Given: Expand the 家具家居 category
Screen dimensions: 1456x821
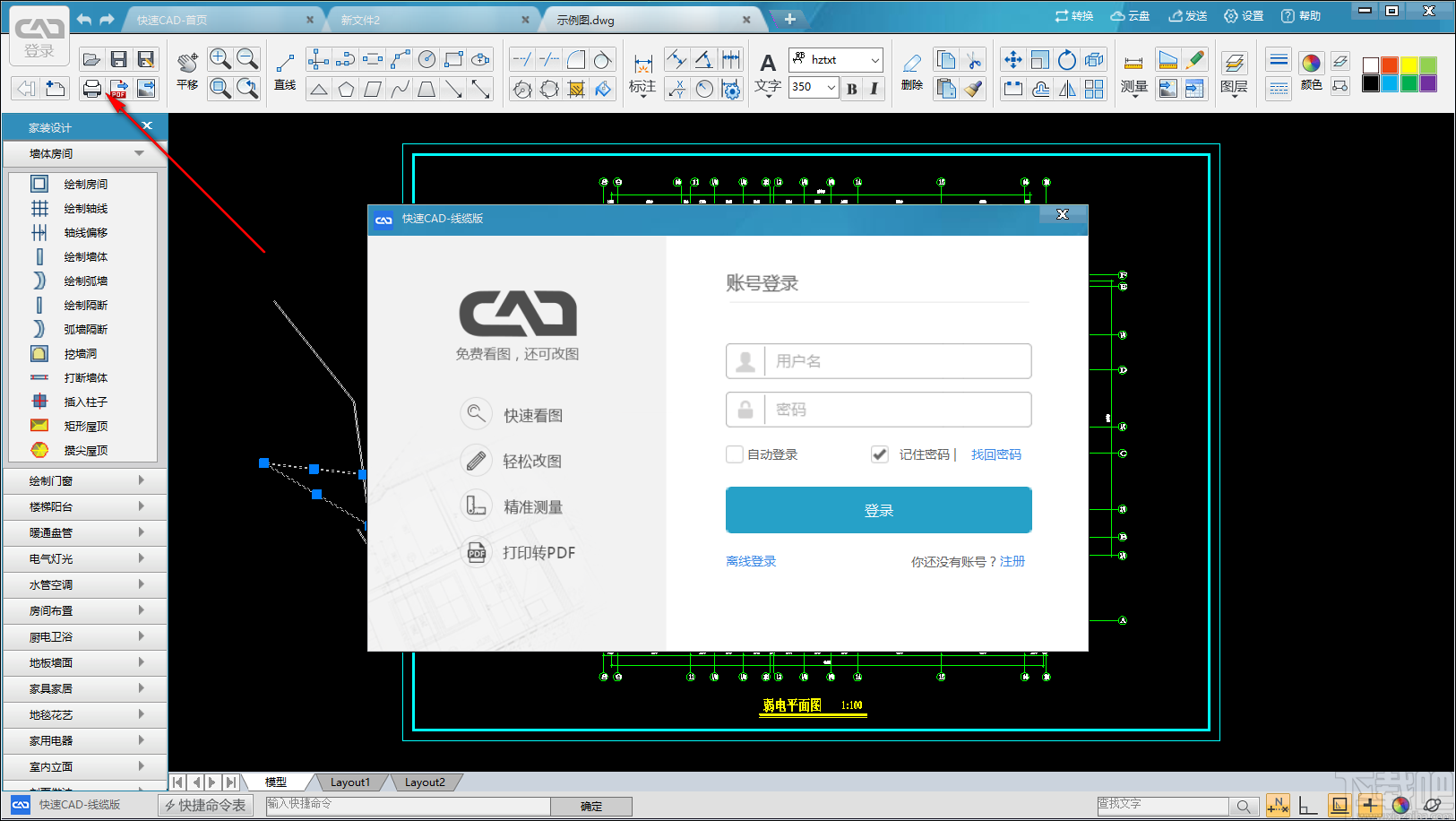Looking at the screenshot, I should coord(86,688).
